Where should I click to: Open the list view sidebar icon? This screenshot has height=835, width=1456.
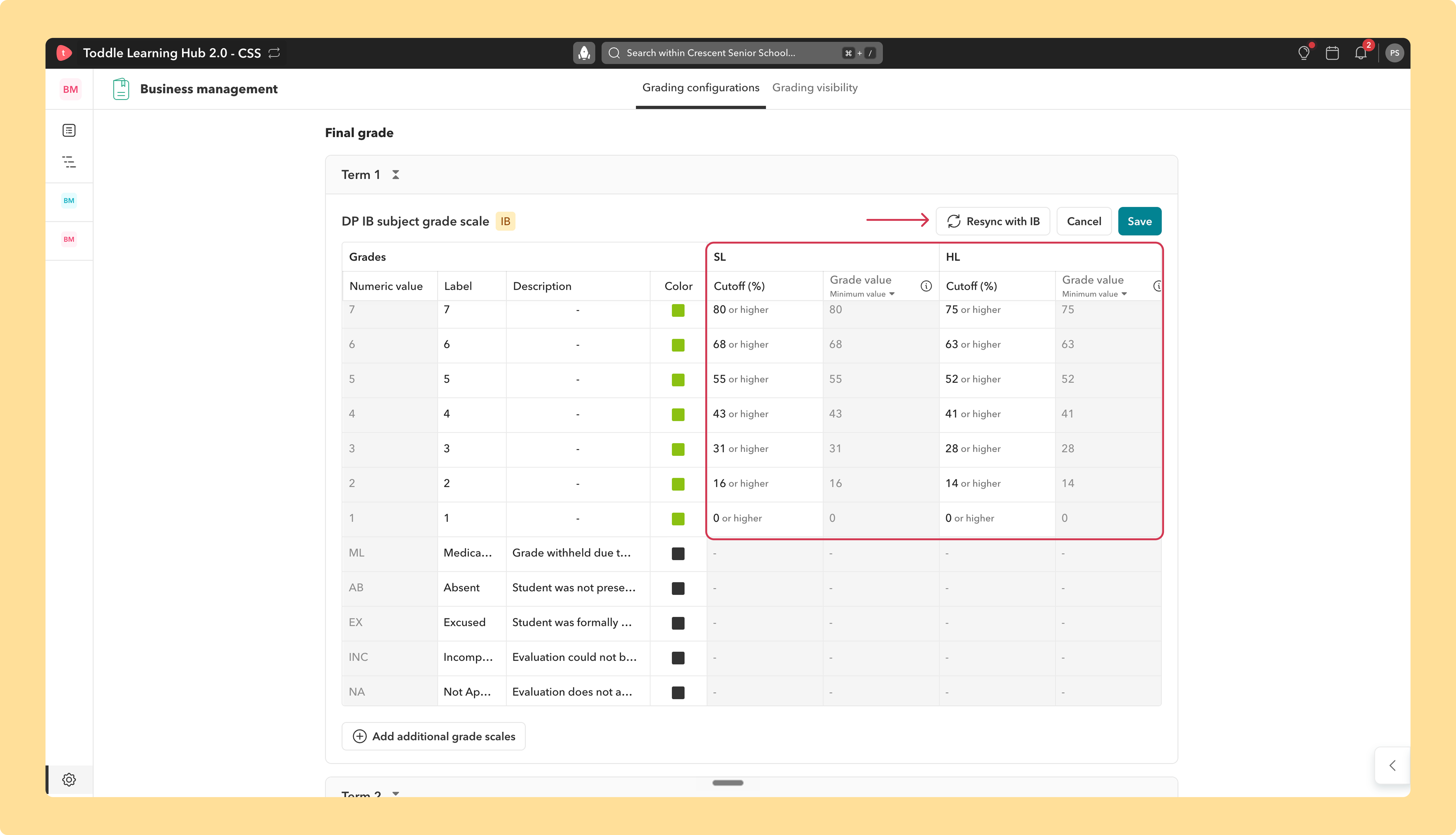click(69, 130)
